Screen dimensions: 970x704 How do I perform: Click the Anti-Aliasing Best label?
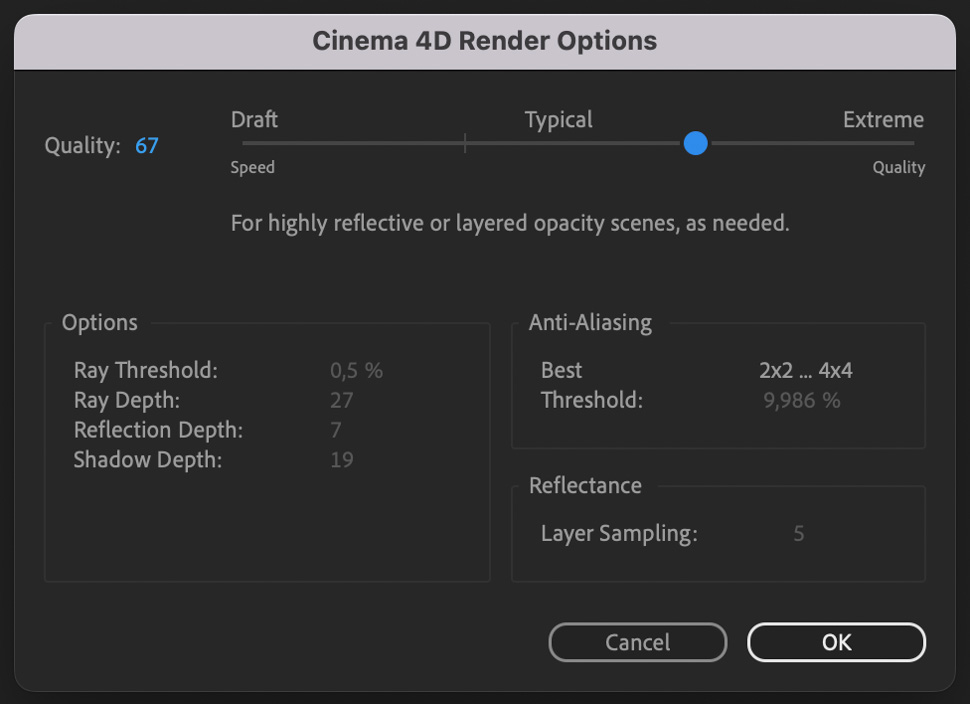pyautogui.click(x=561, y=370)
